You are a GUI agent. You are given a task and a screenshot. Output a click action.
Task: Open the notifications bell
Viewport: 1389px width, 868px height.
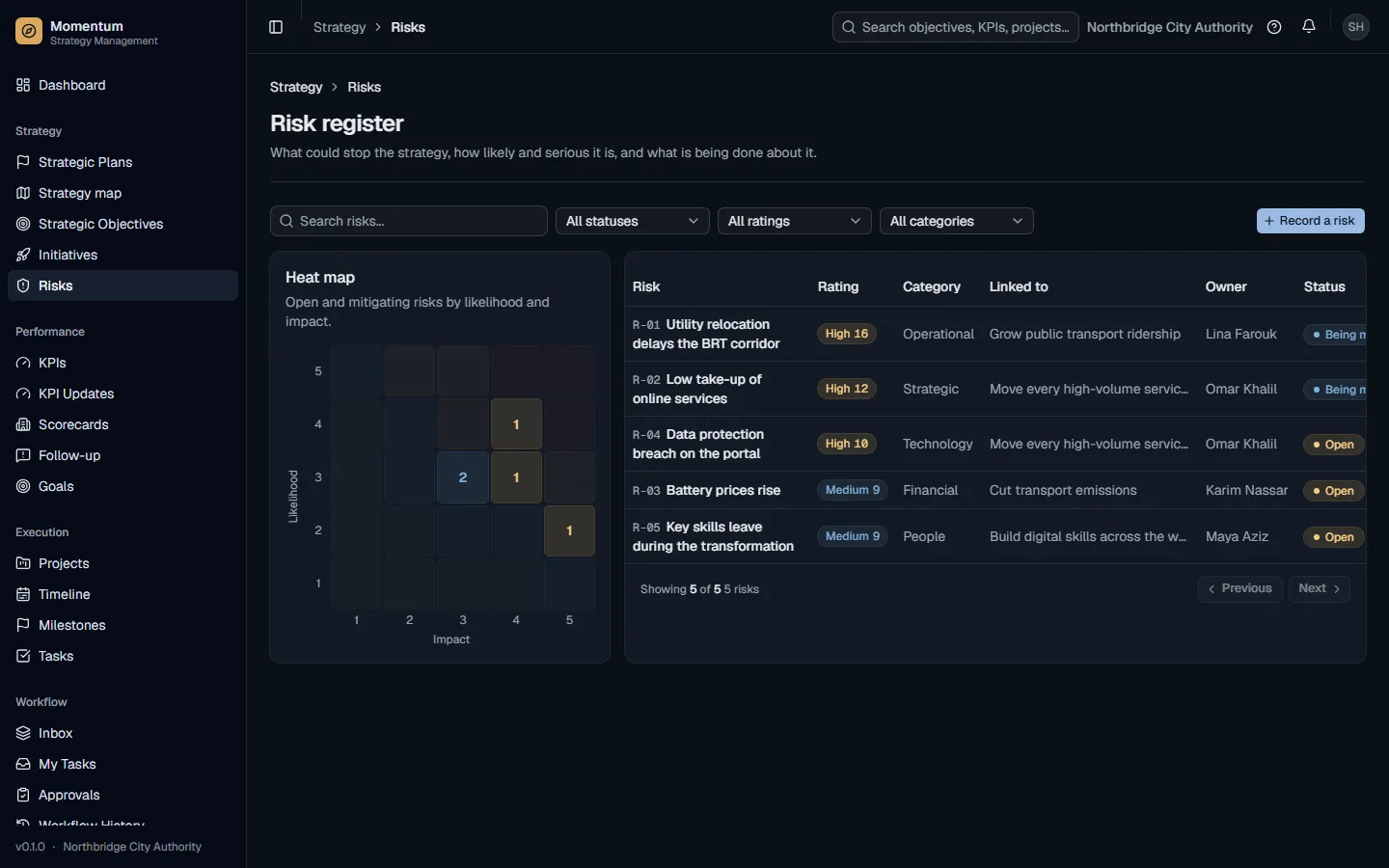click(1309, 27)
